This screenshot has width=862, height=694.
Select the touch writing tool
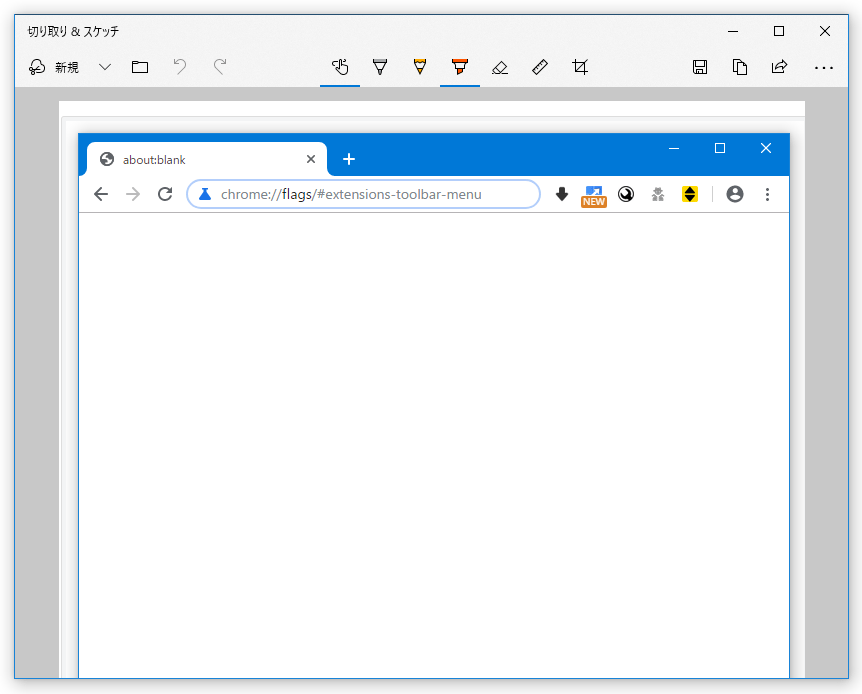tap(340, 67)
